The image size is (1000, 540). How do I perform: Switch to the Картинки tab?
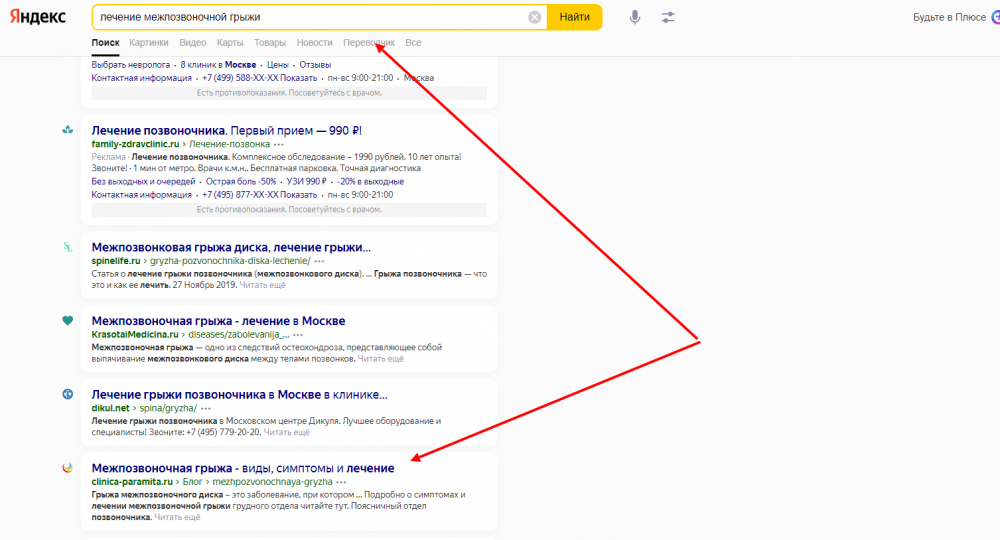149,43
